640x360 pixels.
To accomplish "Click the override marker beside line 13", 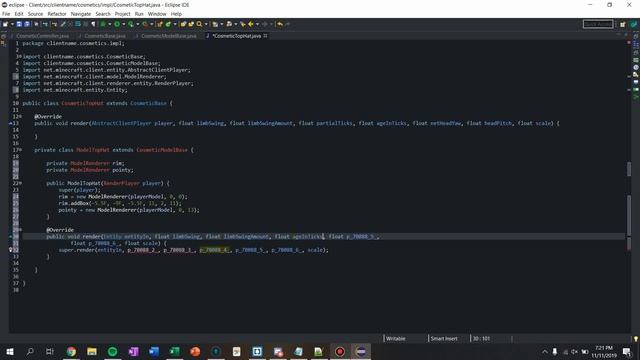I will pyautogui.click(x=11, y=123).
